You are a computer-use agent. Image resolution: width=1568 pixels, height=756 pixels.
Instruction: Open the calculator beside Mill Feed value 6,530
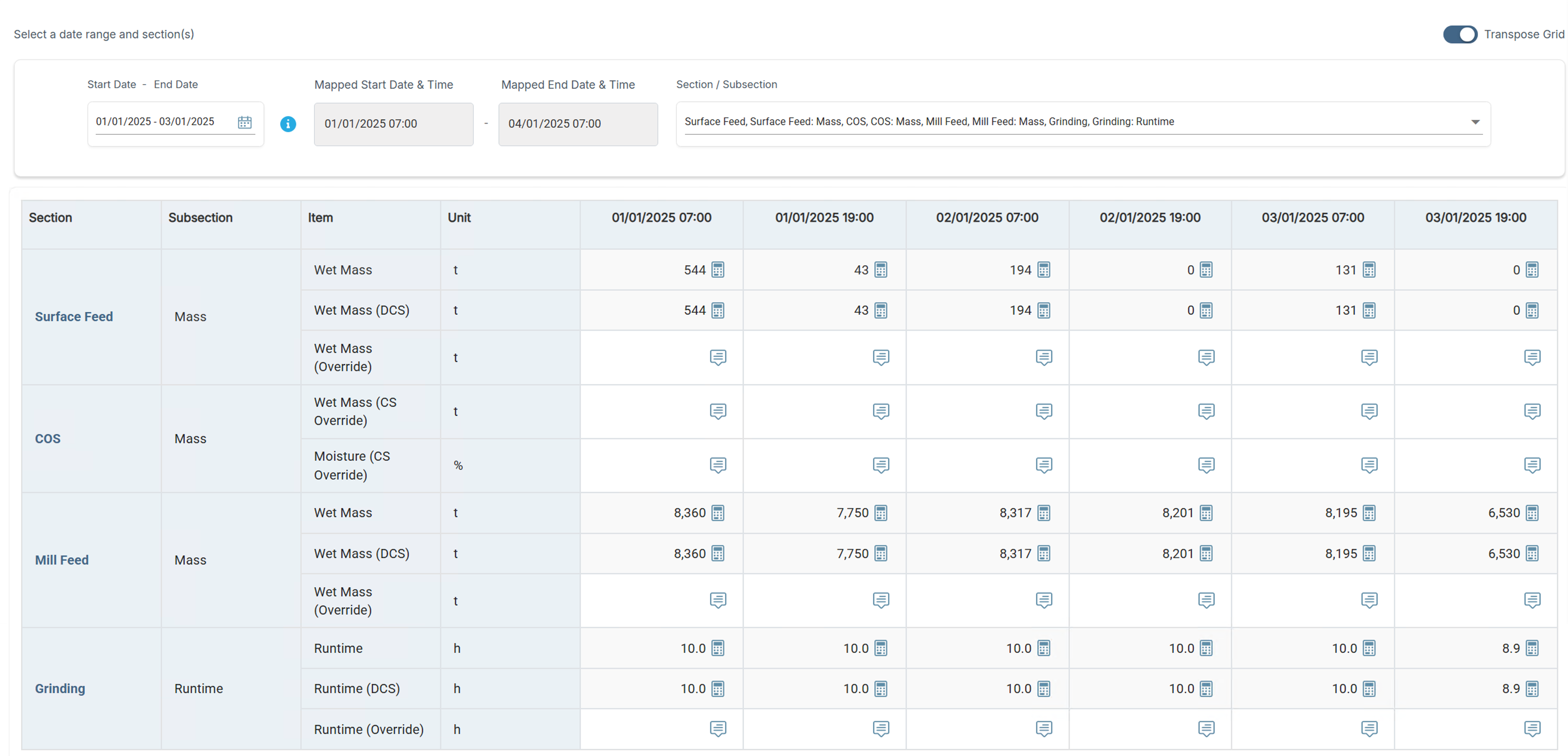point(1533,513)
